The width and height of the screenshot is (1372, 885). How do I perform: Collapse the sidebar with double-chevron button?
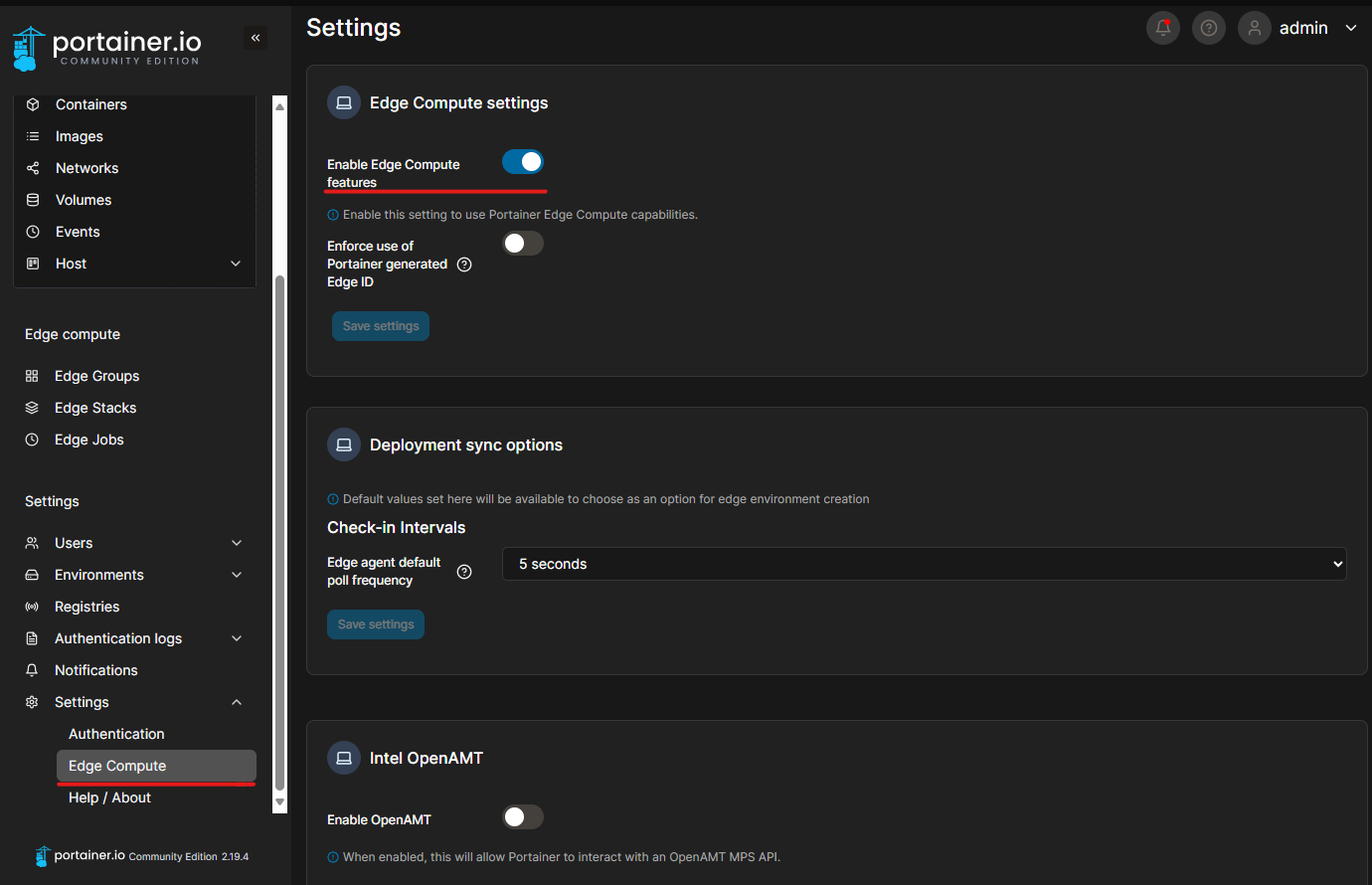click(x=256, y=38)
